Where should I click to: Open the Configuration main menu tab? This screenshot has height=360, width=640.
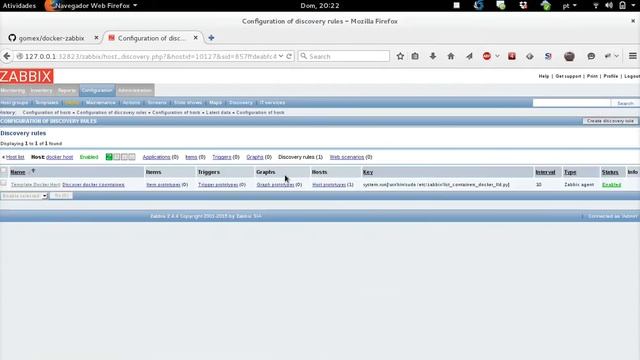pyautogui.click(x=97, y=90)
